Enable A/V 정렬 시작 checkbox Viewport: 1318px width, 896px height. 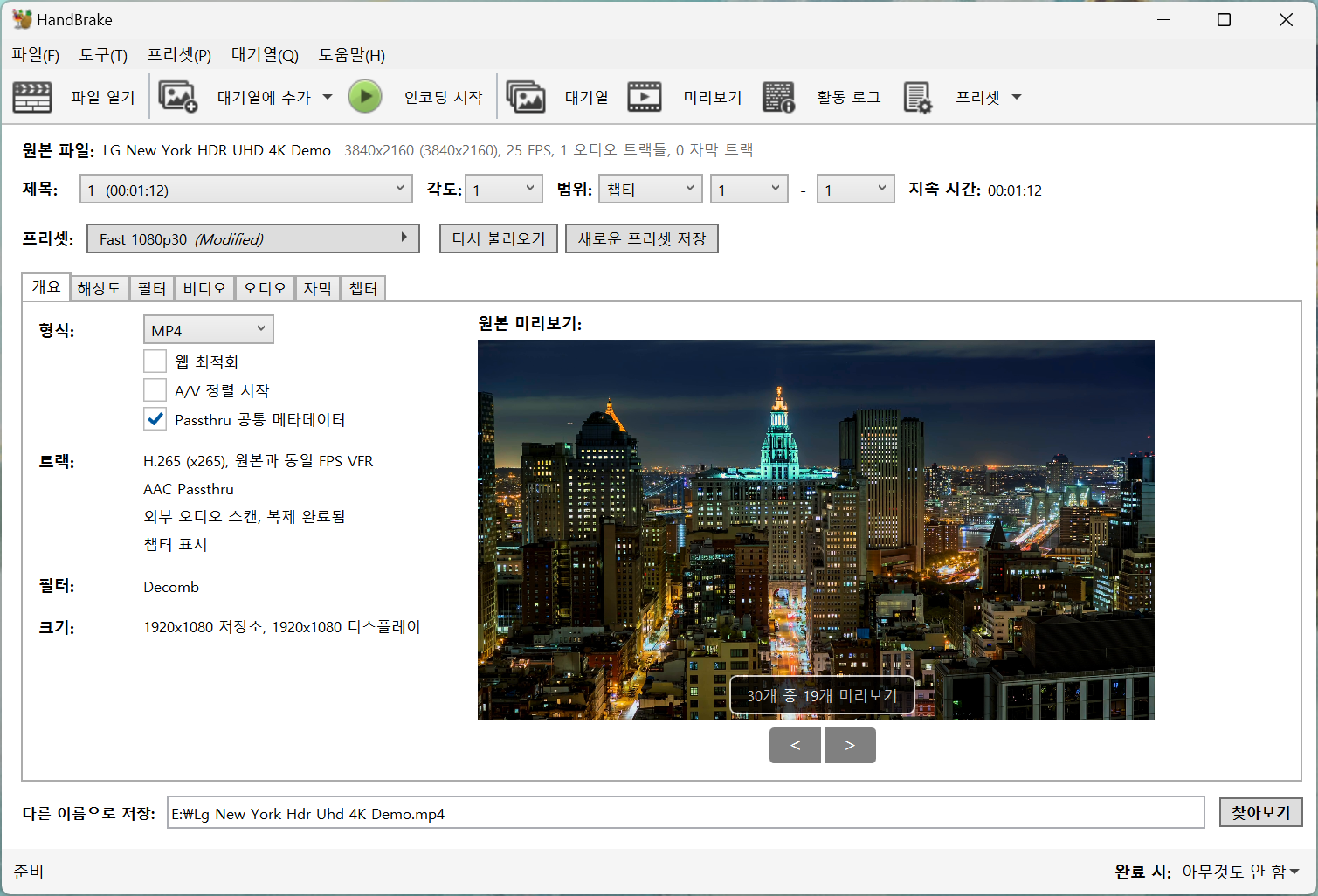pos(155,389)
